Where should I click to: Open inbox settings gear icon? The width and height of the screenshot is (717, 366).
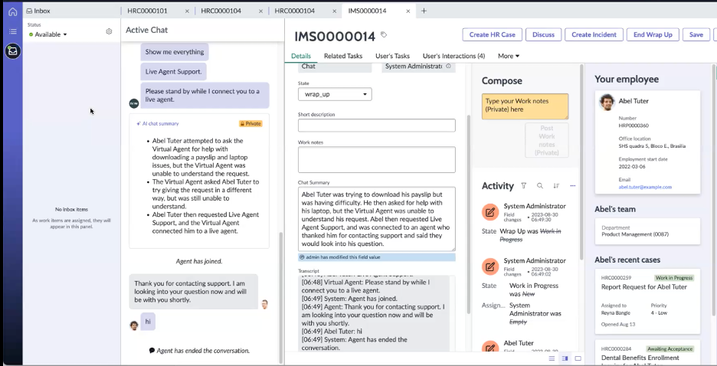click(109, 32)
